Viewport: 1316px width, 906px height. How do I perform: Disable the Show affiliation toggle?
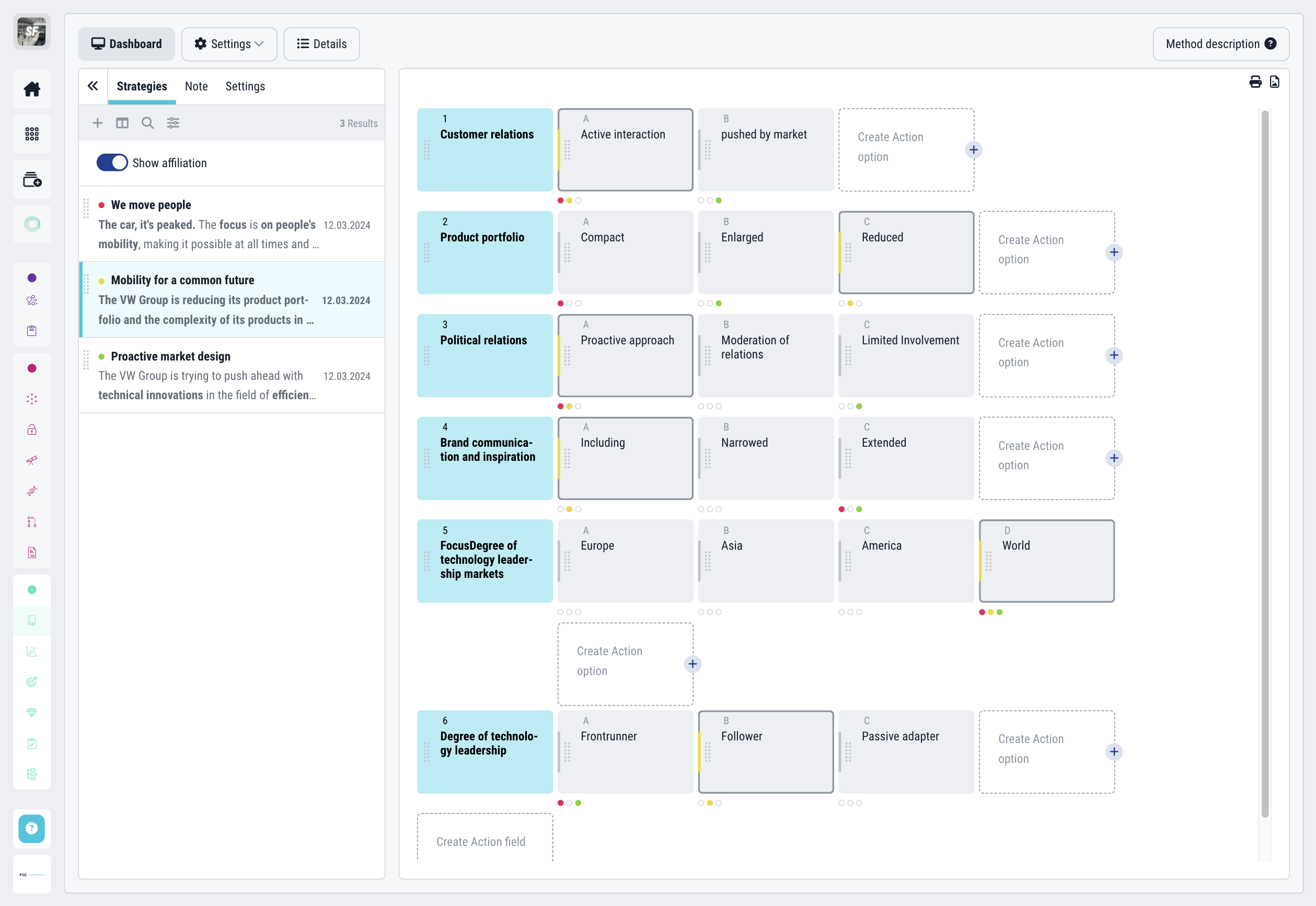pos(112,162)
